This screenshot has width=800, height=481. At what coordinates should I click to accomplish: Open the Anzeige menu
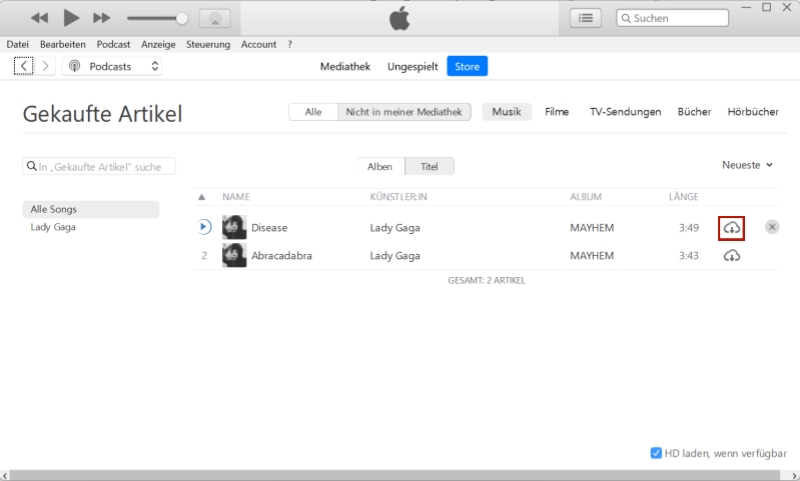pyautogui.click(x=158, y=44)
